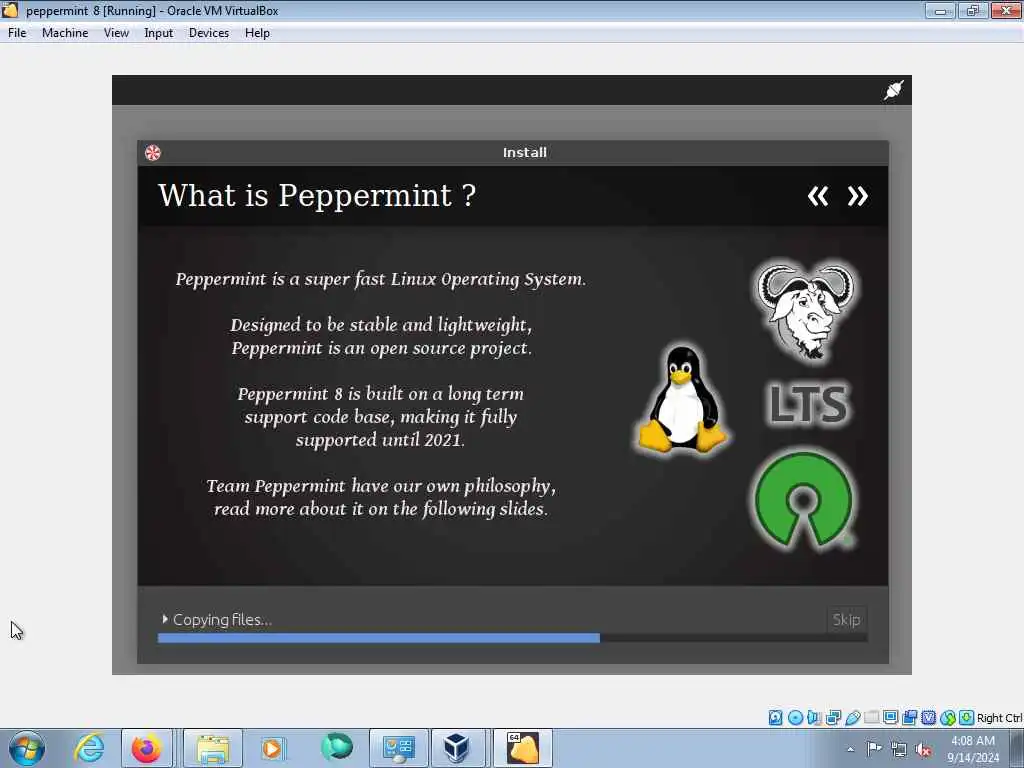Open the Control Panel taskbar item
The width and height of the screenshot is (1024, 768).
(x=399, y=748)
